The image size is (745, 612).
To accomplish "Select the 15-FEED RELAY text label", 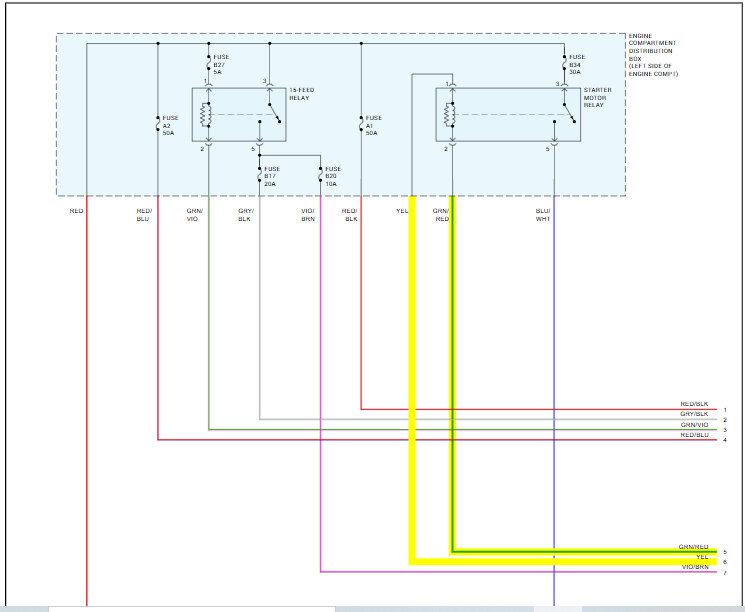I will click(302, 94).
